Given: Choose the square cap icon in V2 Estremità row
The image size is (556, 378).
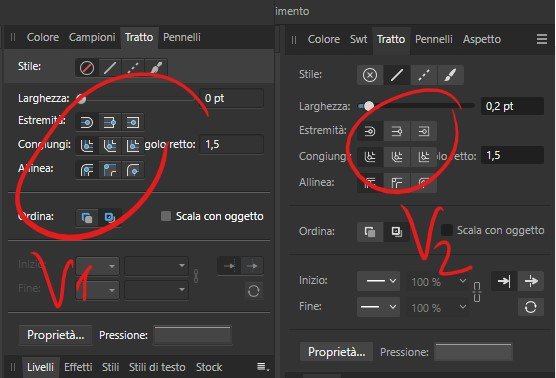Looking at the screenshot, I should 424,131.
